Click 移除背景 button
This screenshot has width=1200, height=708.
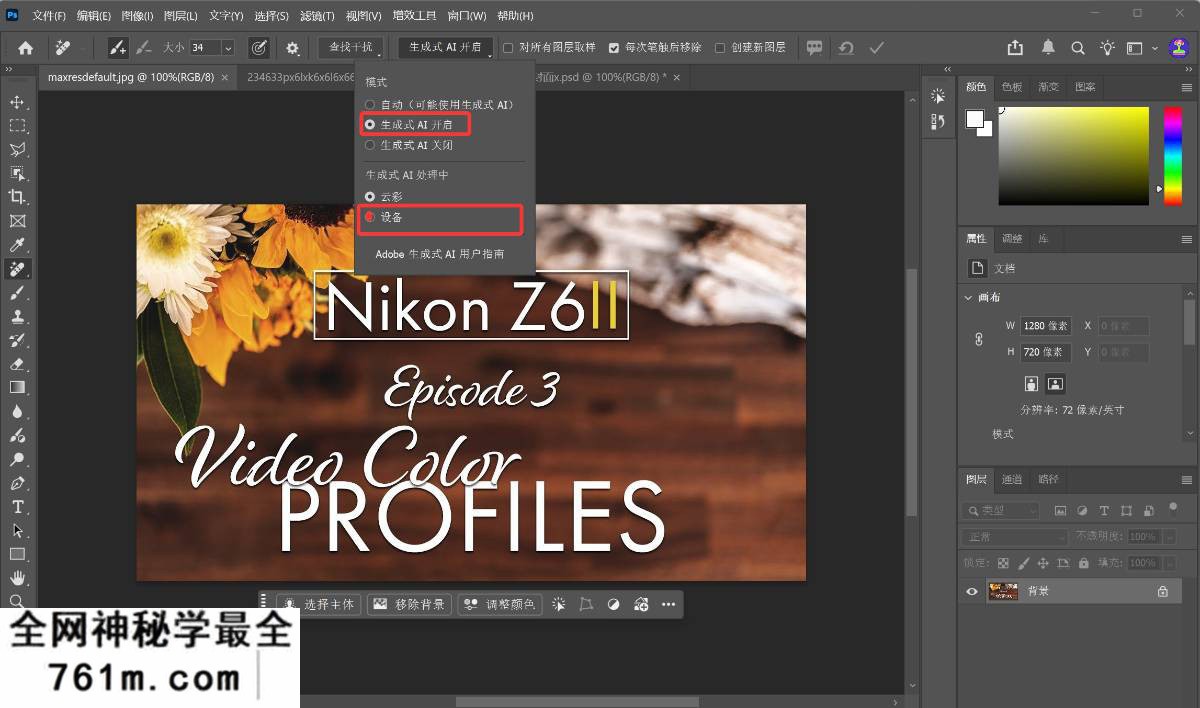(x=408, y=604)
